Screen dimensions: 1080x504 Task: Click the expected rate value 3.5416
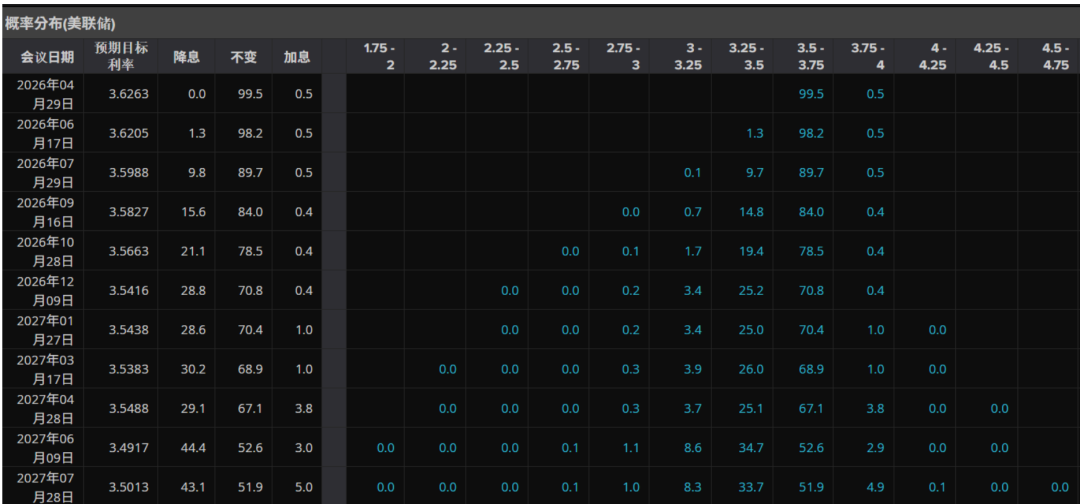tap(127, 291)
